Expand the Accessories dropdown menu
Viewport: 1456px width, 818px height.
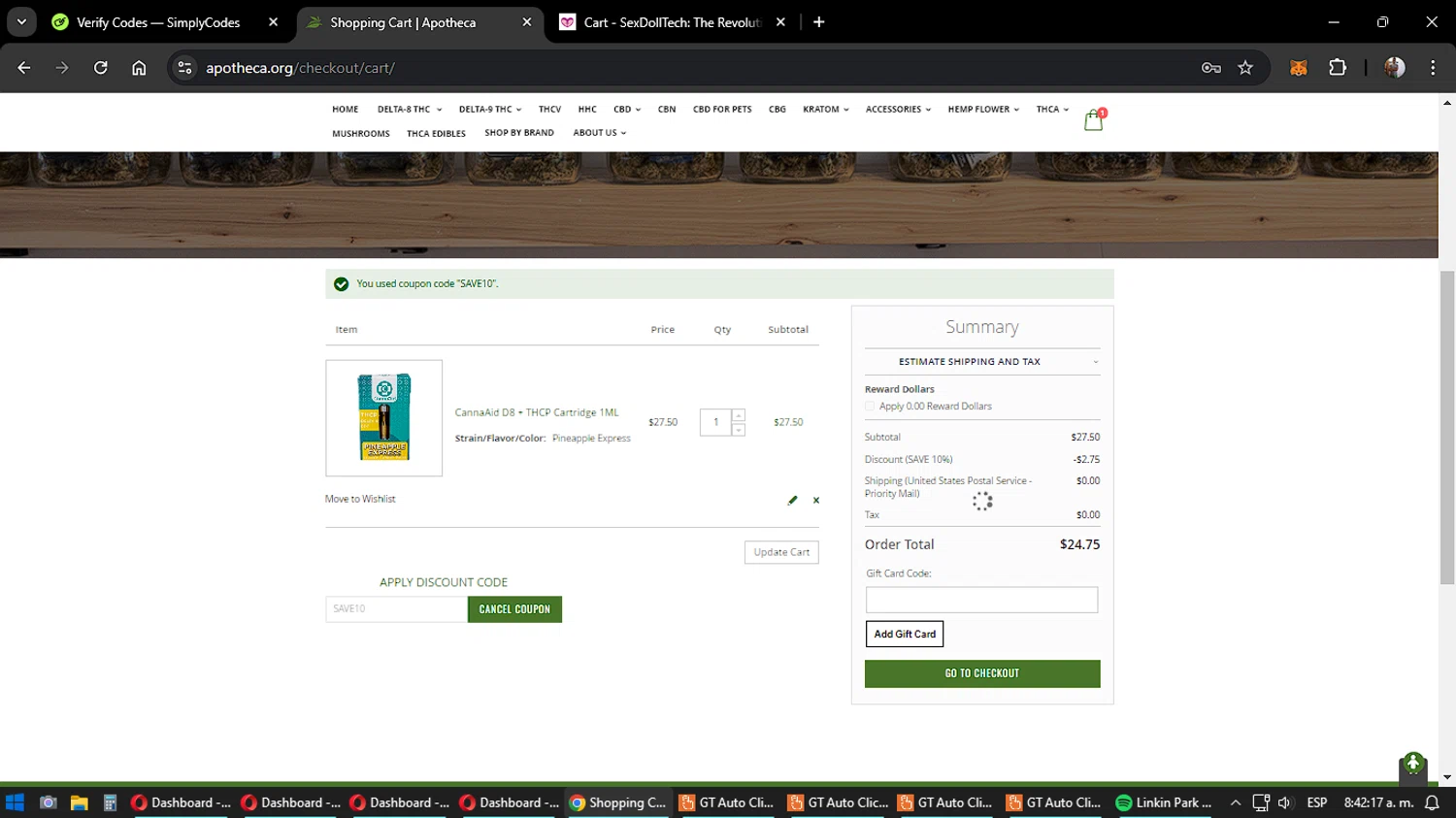tap(898, 110)
